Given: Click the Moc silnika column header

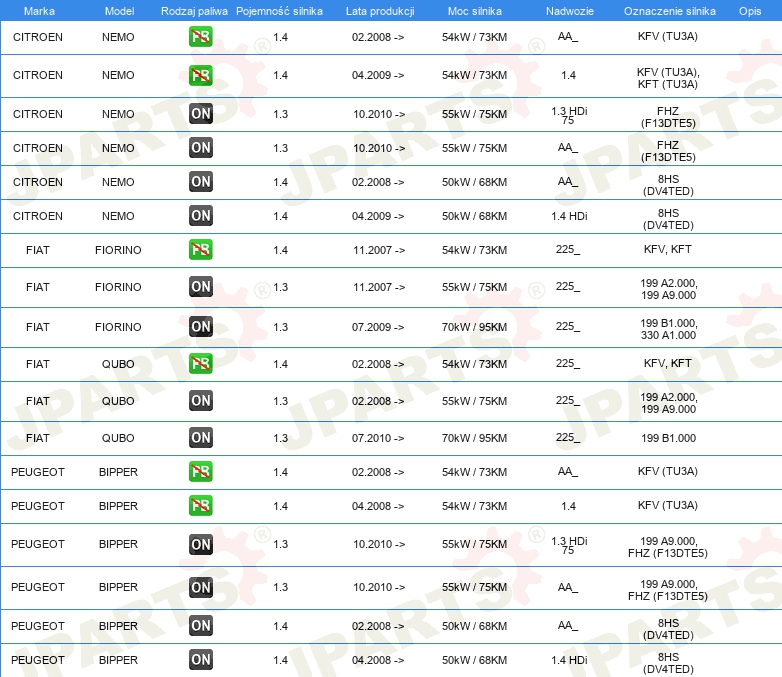Looking at the screenshot, I should coord(475,11).
